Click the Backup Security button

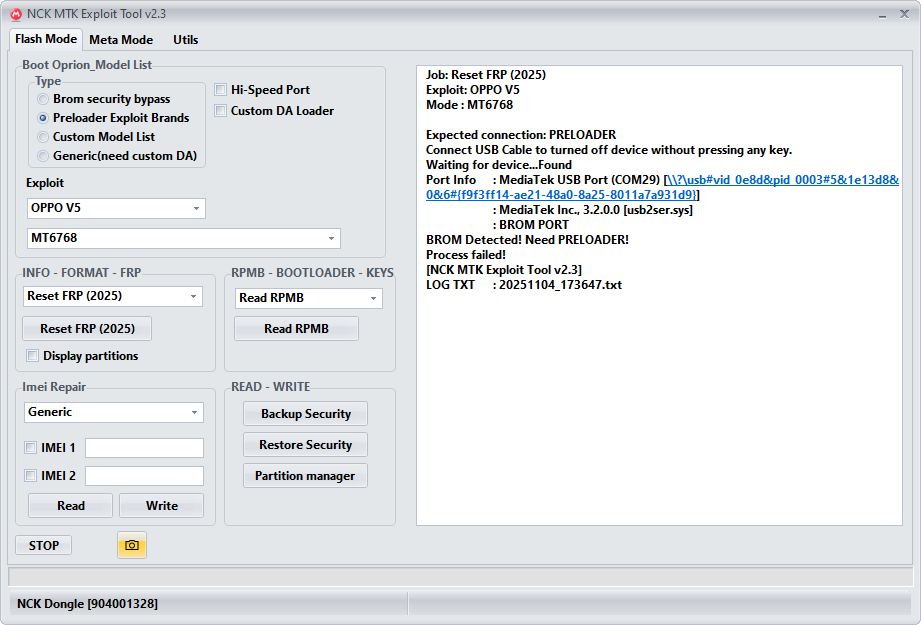tap(305, 414)
